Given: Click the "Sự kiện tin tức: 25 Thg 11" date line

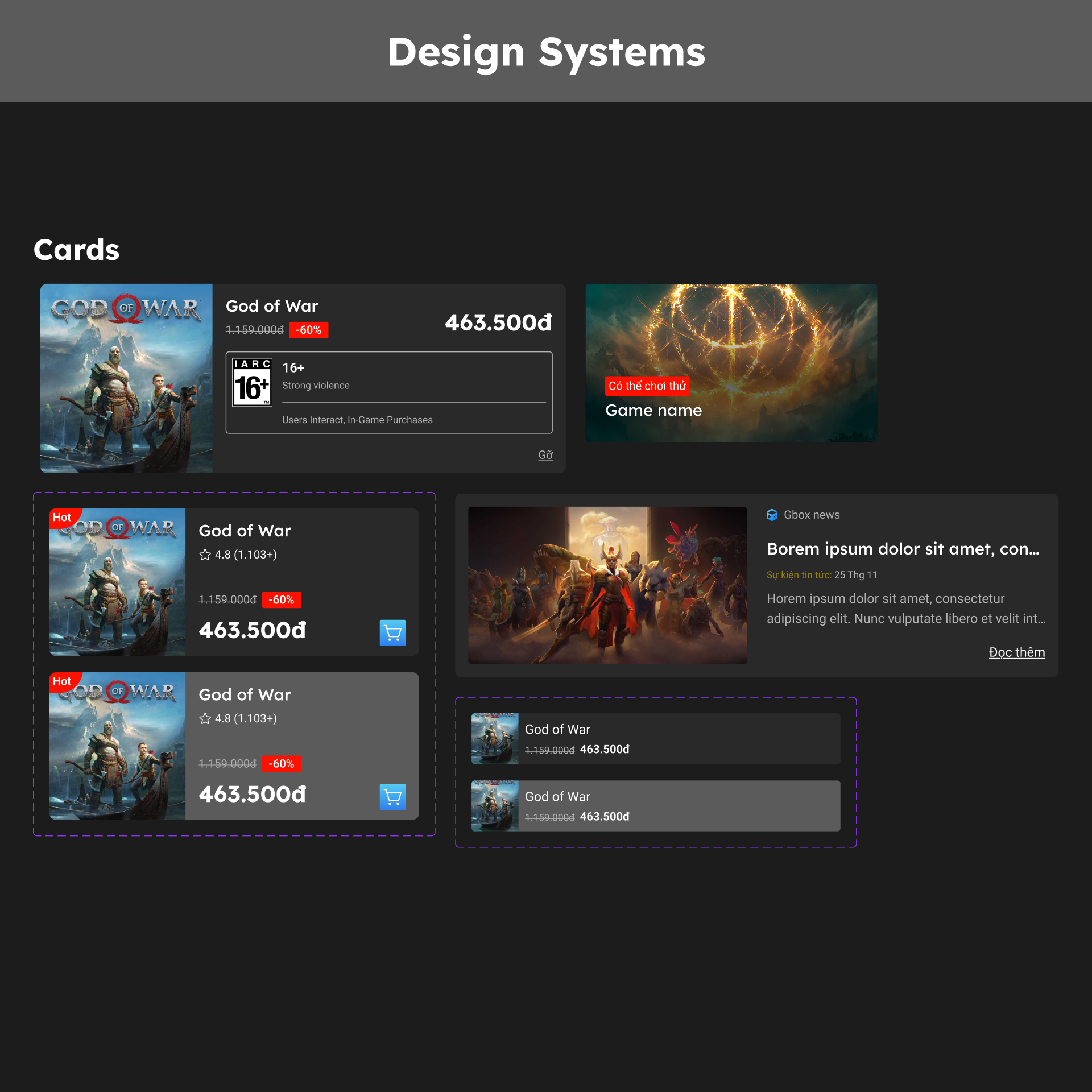Looking at the screenshot, I should coord(822,575).
